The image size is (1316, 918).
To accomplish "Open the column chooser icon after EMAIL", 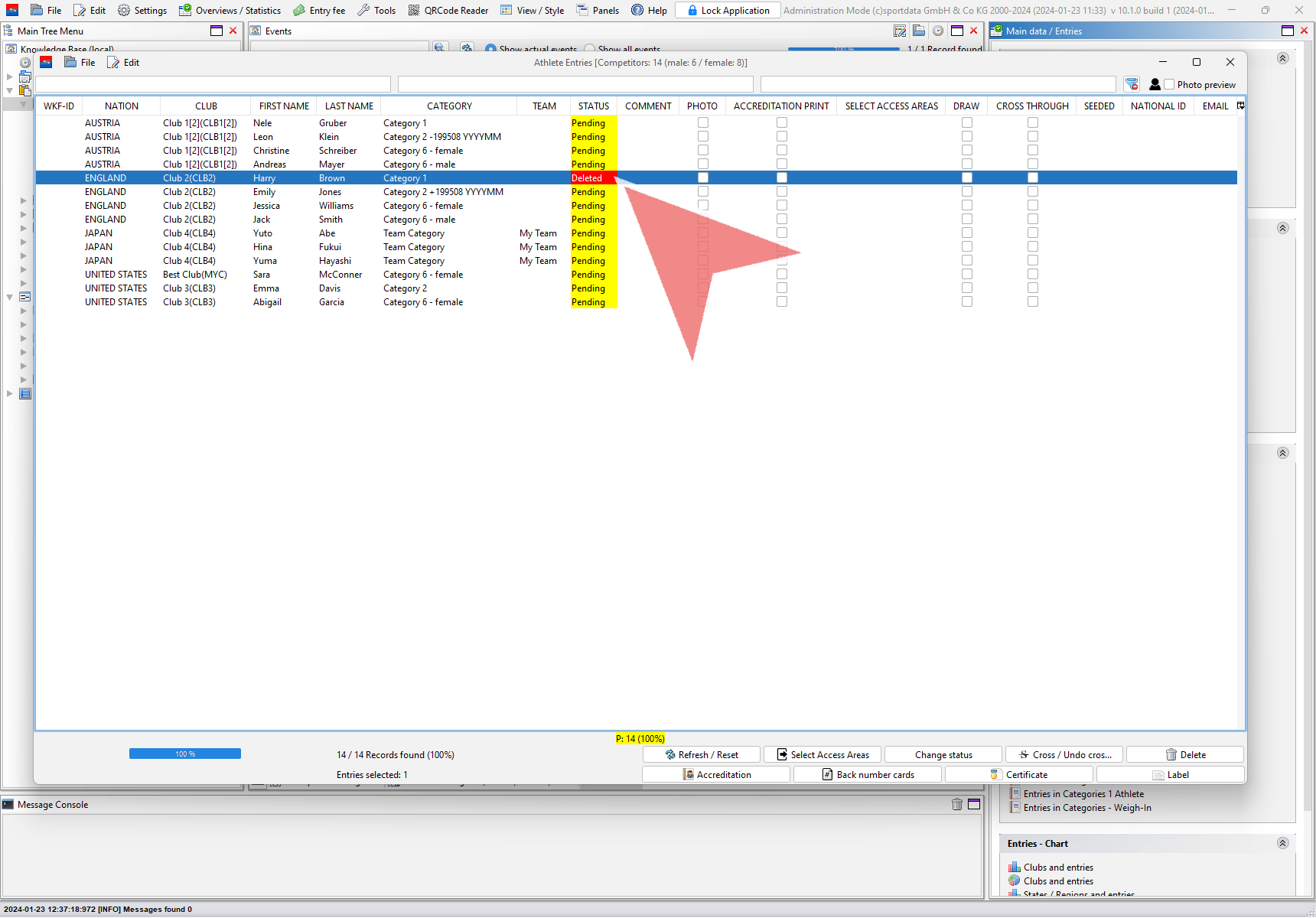I will [x=1240, y=106].
